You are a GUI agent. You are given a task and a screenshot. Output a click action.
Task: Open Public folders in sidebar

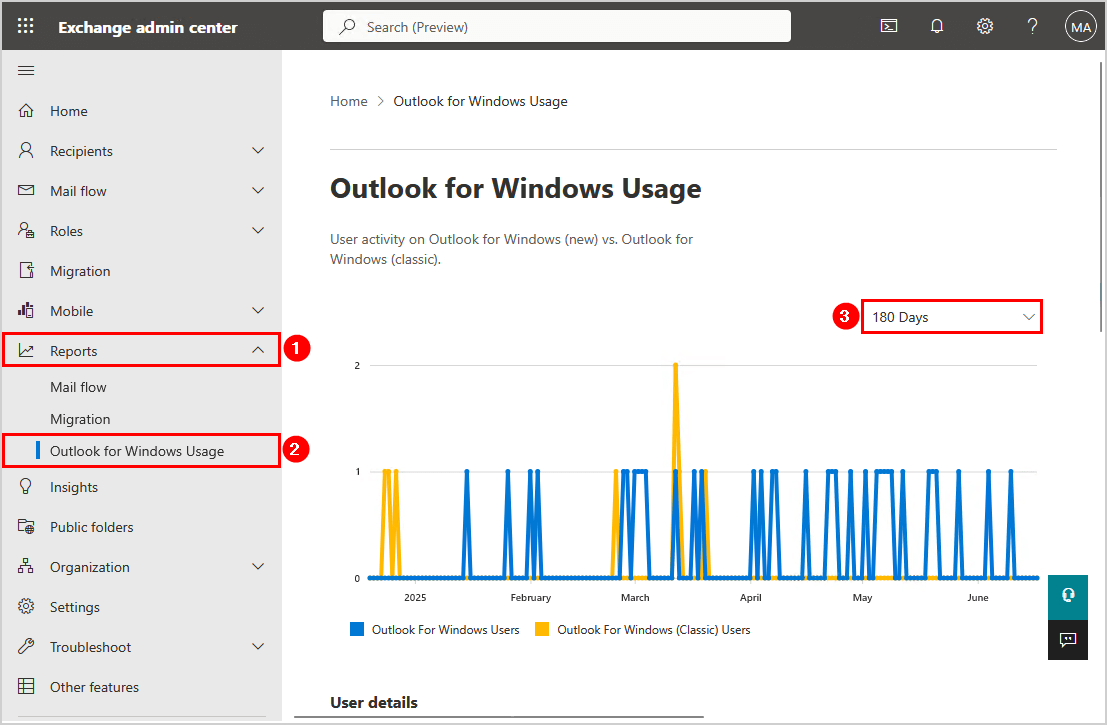91,527
